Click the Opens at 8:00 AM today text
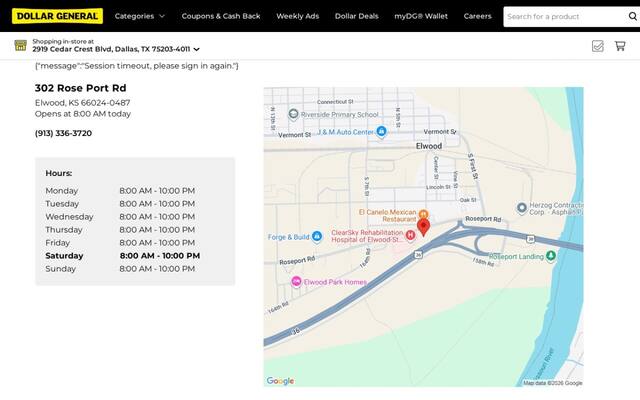The image size is (640, 400). tap(83, 113)
